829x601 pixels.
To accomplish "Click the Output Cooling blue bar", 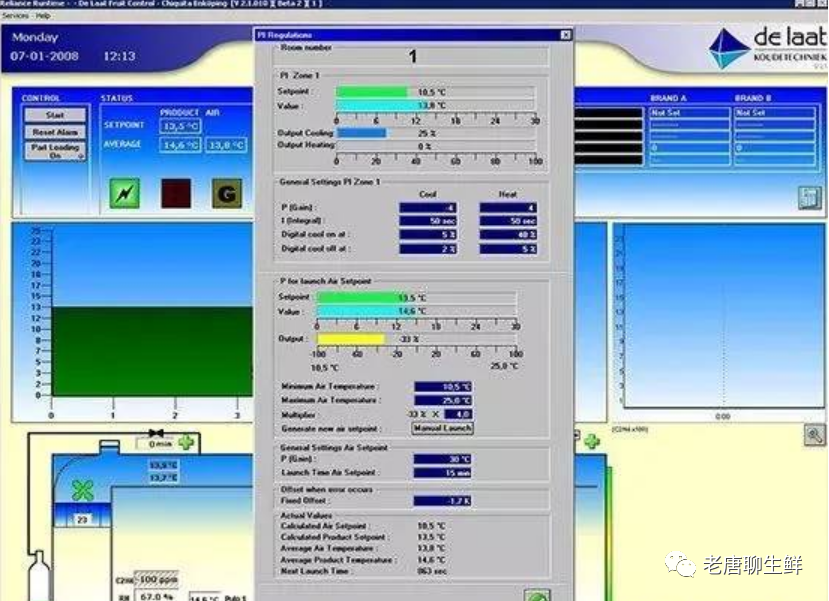I will click(x=362, y=133).
